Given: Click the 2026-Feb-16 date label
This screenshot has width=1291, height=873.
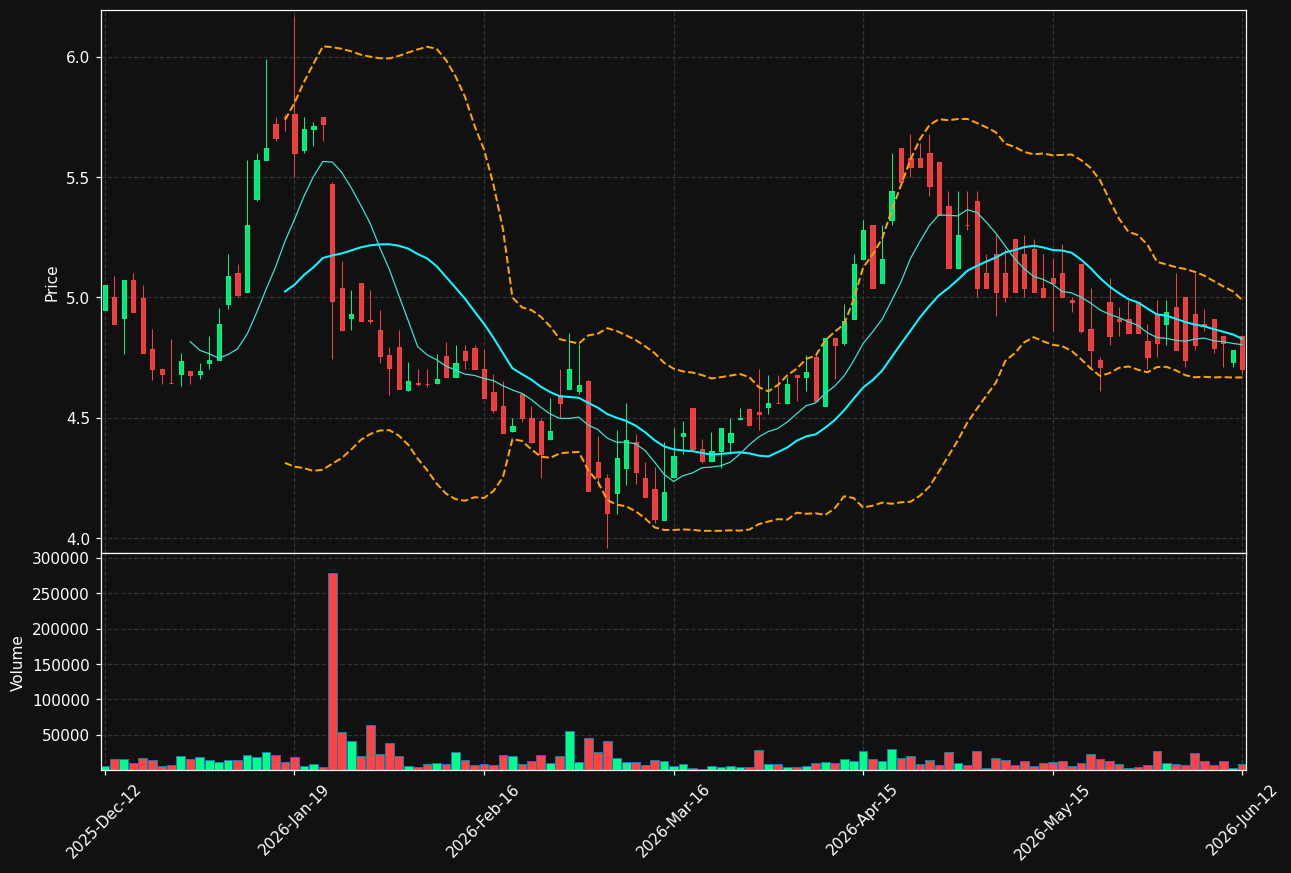Looking at the screenshot, I should tap(482, 820).
